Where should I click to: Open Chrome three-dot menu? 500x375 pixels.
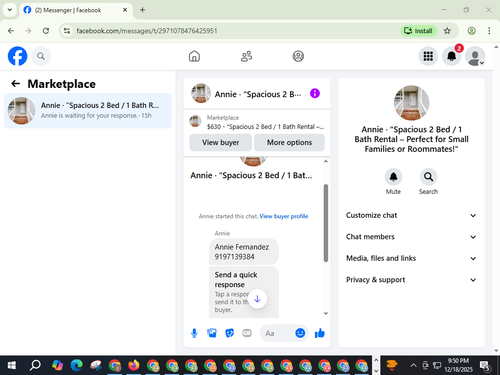point(489,31)
